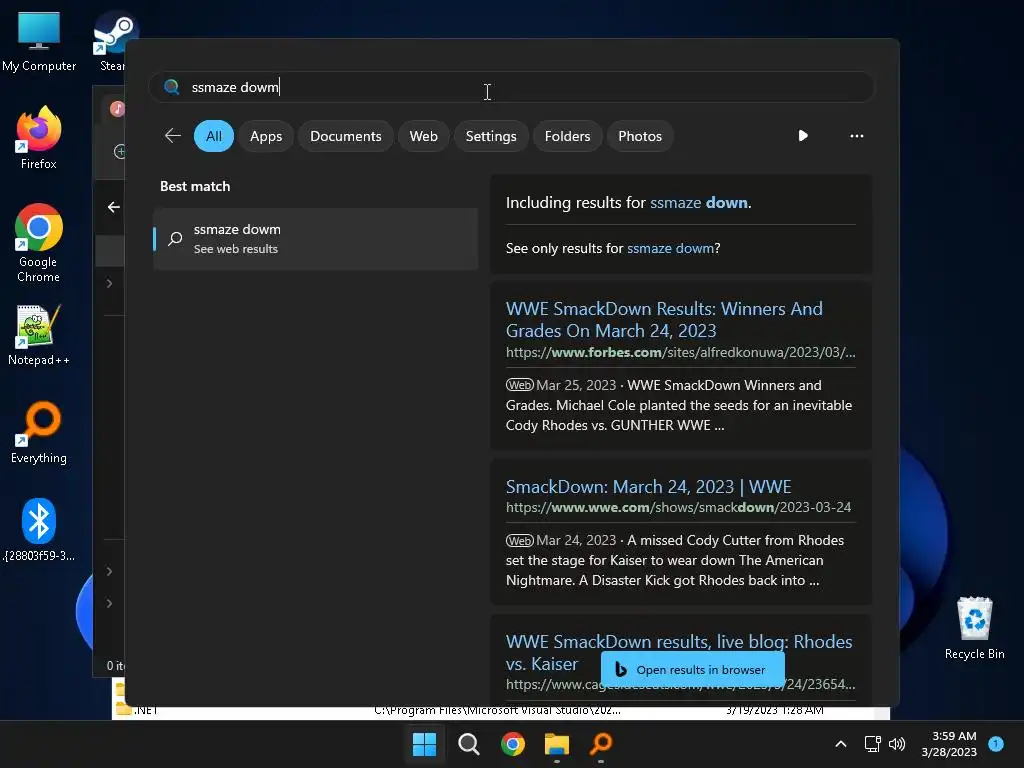Open the Recycle Bin
The image size is (1024, 768).
974,628
